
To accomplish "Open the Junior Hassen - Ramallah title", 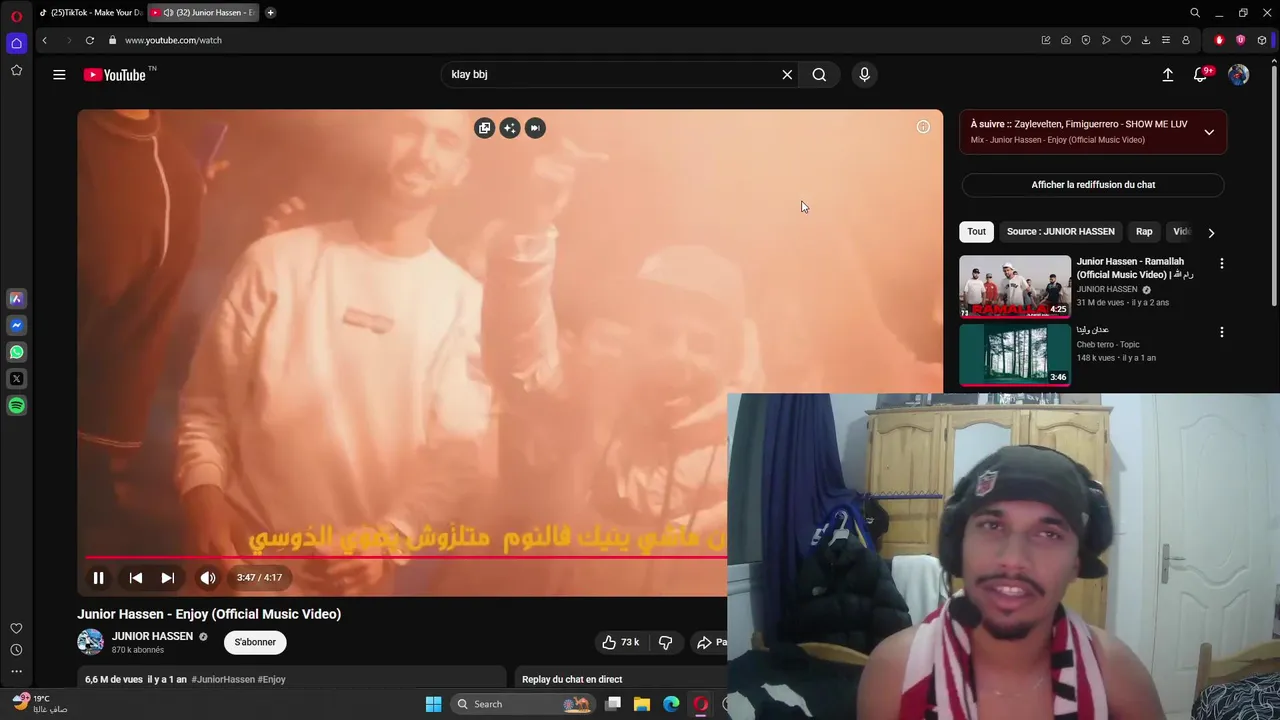I will (x=1134, y=268).
